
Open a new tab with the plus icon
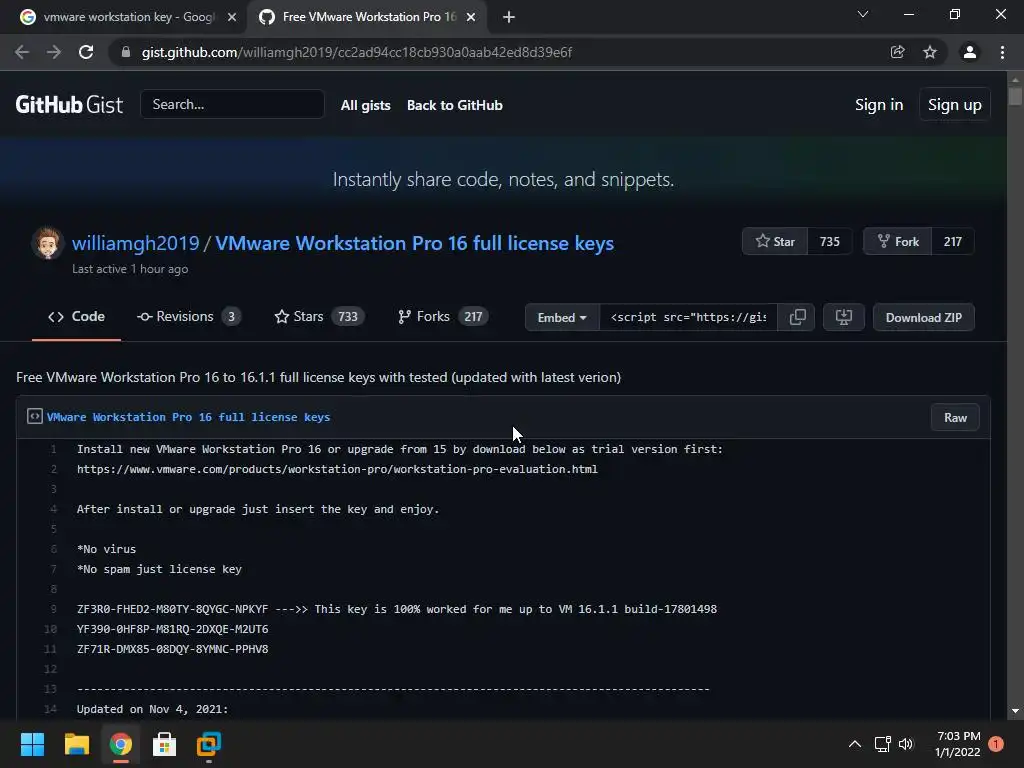point(509,17)
